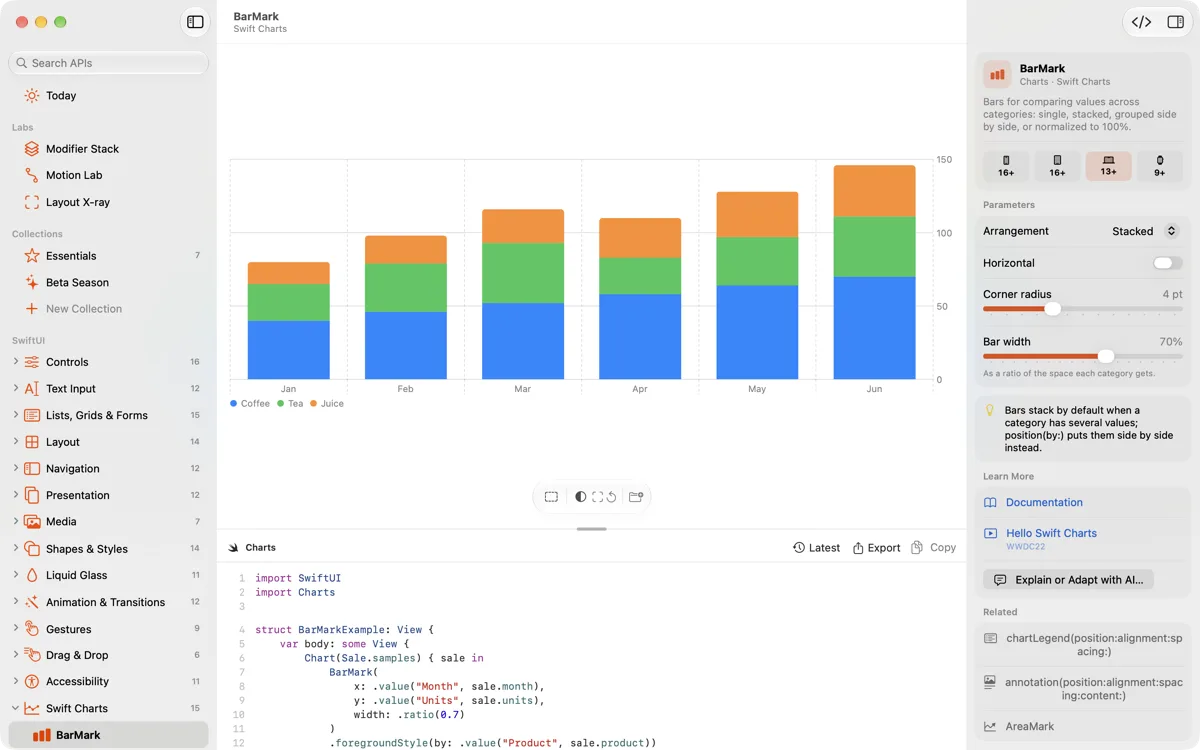
Task: Focus the Search APIs field
Action: click(108, 63)
